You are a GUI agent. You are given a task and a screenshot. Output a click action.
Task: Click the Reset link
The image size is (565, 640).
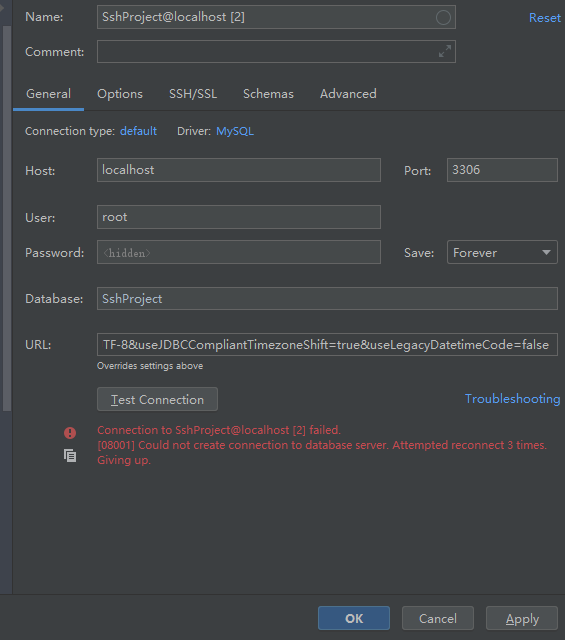(545, 18)
